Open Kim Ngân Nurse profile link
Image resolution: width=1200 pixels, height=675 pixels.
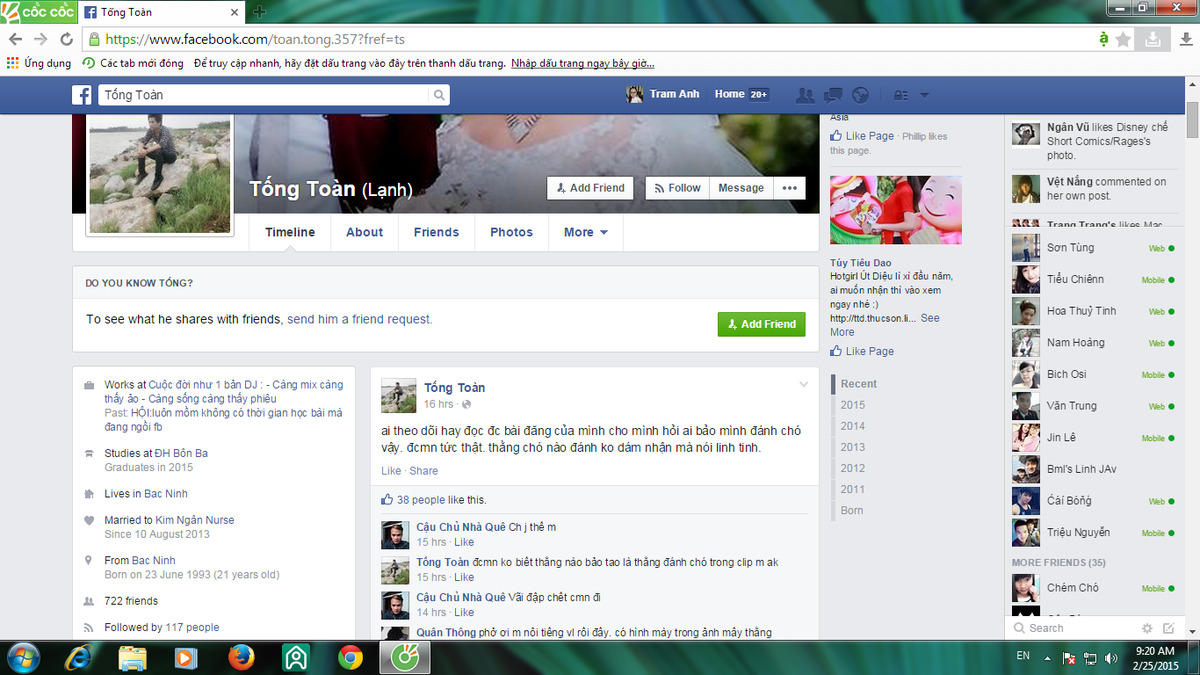(195, 520)
